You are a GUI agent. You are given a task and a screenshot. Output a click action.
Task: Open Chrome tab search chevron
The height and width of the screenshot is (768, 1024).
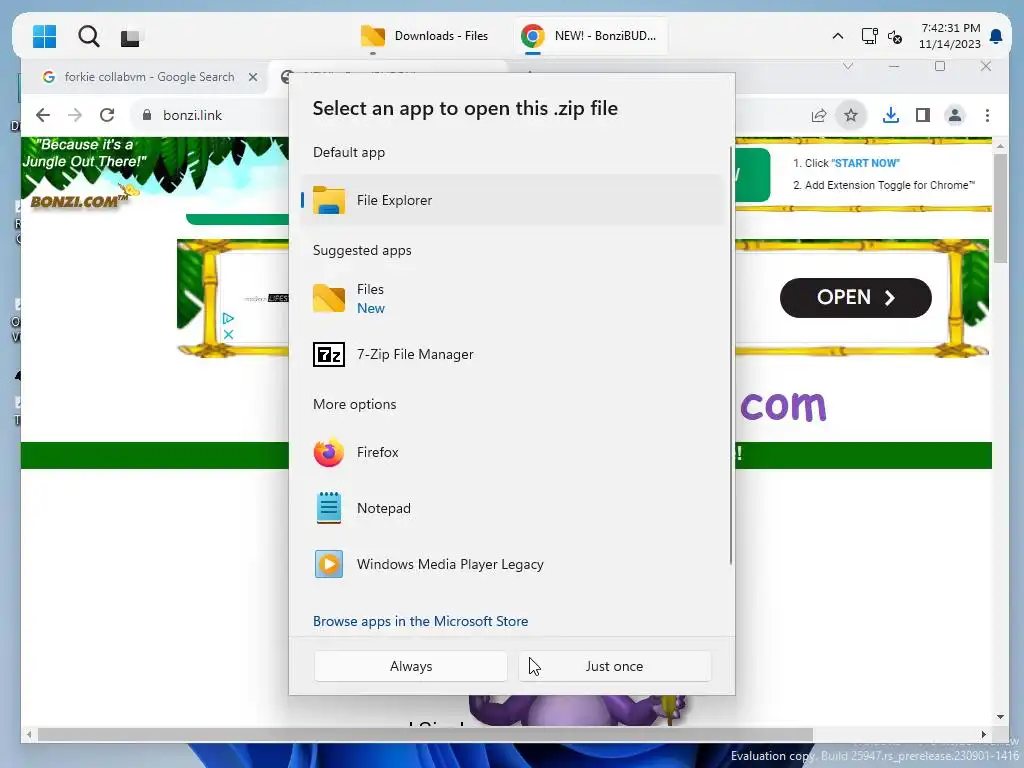pos(848,66)
